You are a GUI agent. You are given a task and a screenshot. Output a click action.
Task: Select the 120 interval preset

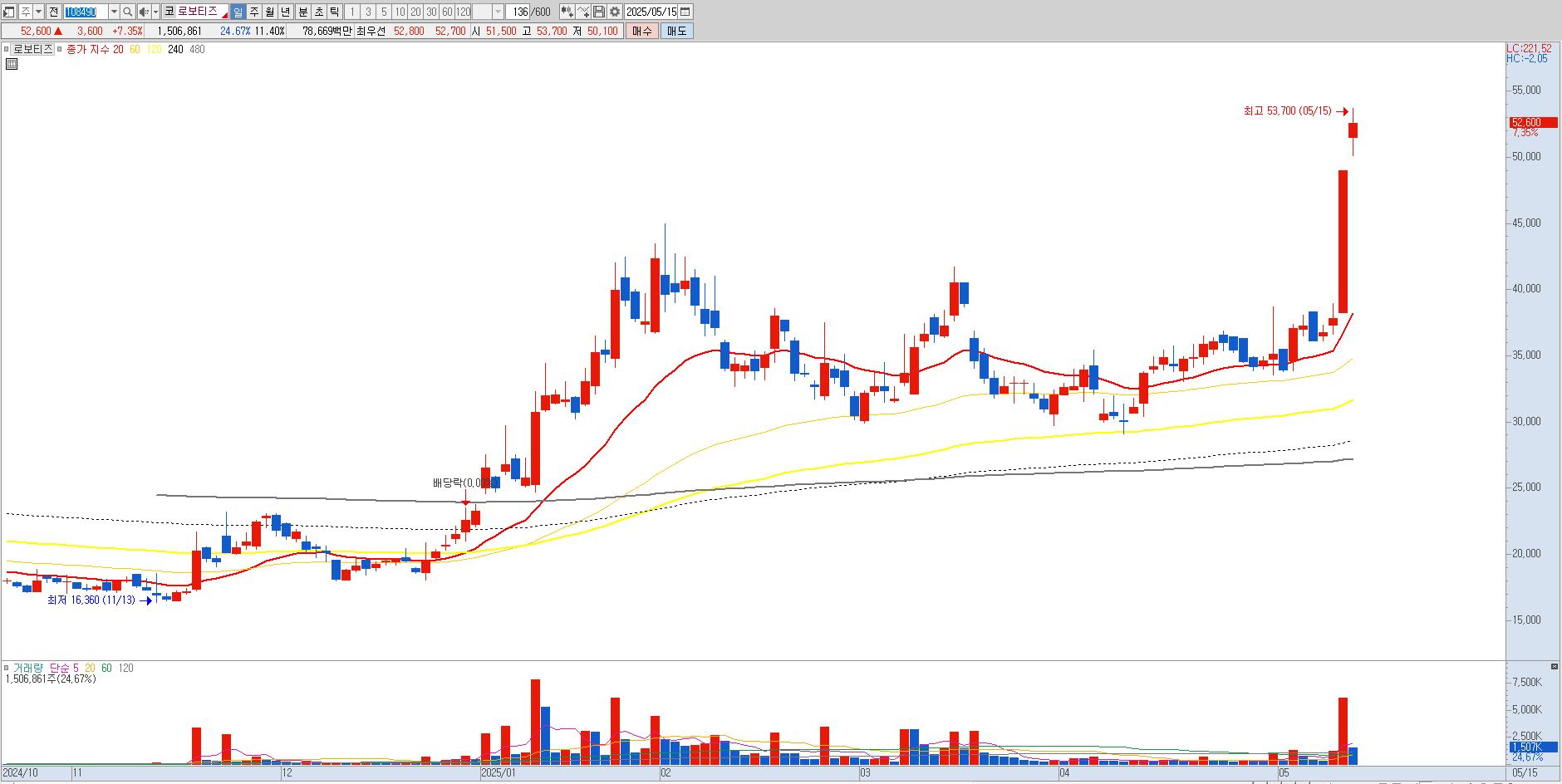pyautogui.click(x=463, y=12)
